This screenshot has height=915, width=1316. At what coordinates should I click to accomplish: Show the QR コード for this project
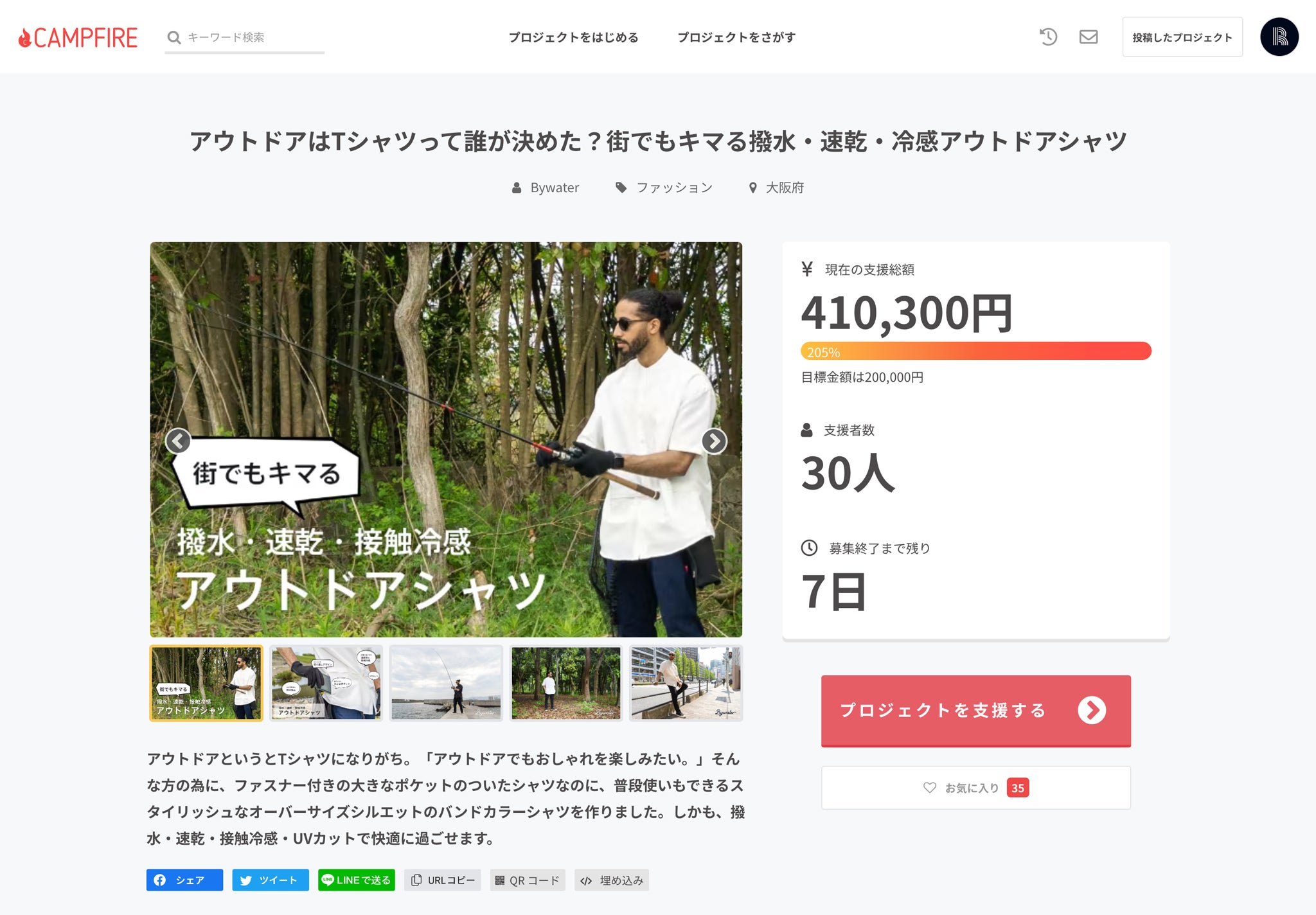pos(528,880)
